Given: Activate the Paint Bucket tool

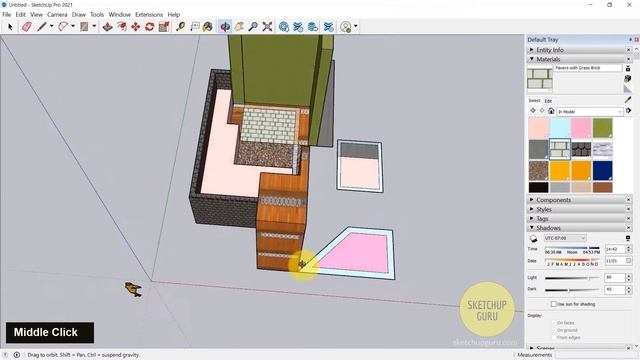Looking at the screenshot, I should click(208, 27).
